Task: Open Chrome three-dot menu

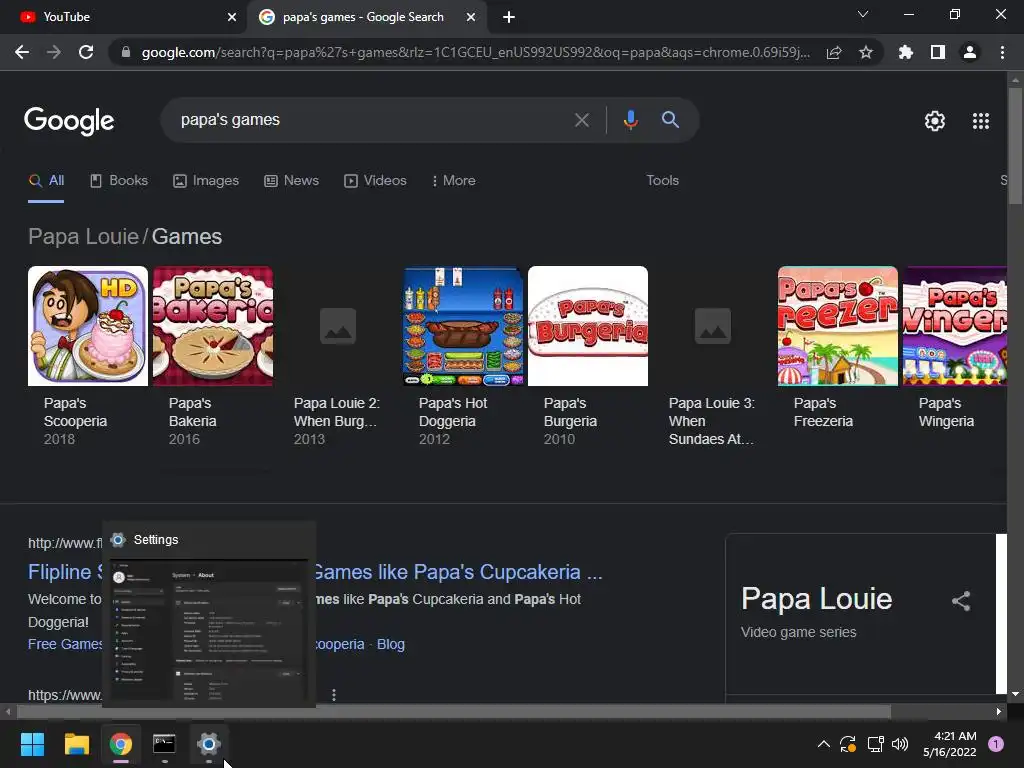Action: tap(1002, 52)
